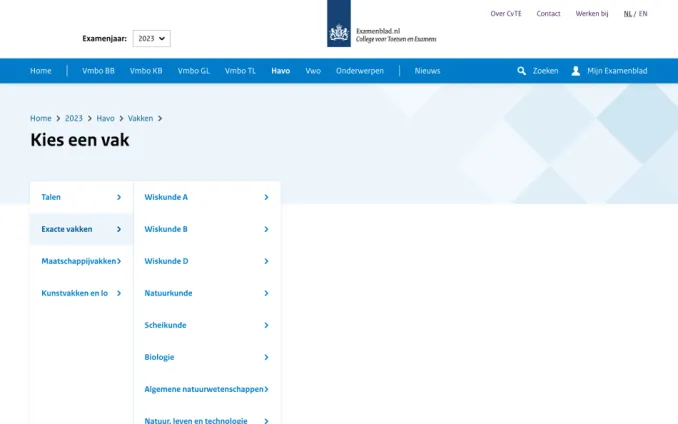Expand Kunstvakken en lo category
Viewport: 678px width, 424px height.
(81, 293)
